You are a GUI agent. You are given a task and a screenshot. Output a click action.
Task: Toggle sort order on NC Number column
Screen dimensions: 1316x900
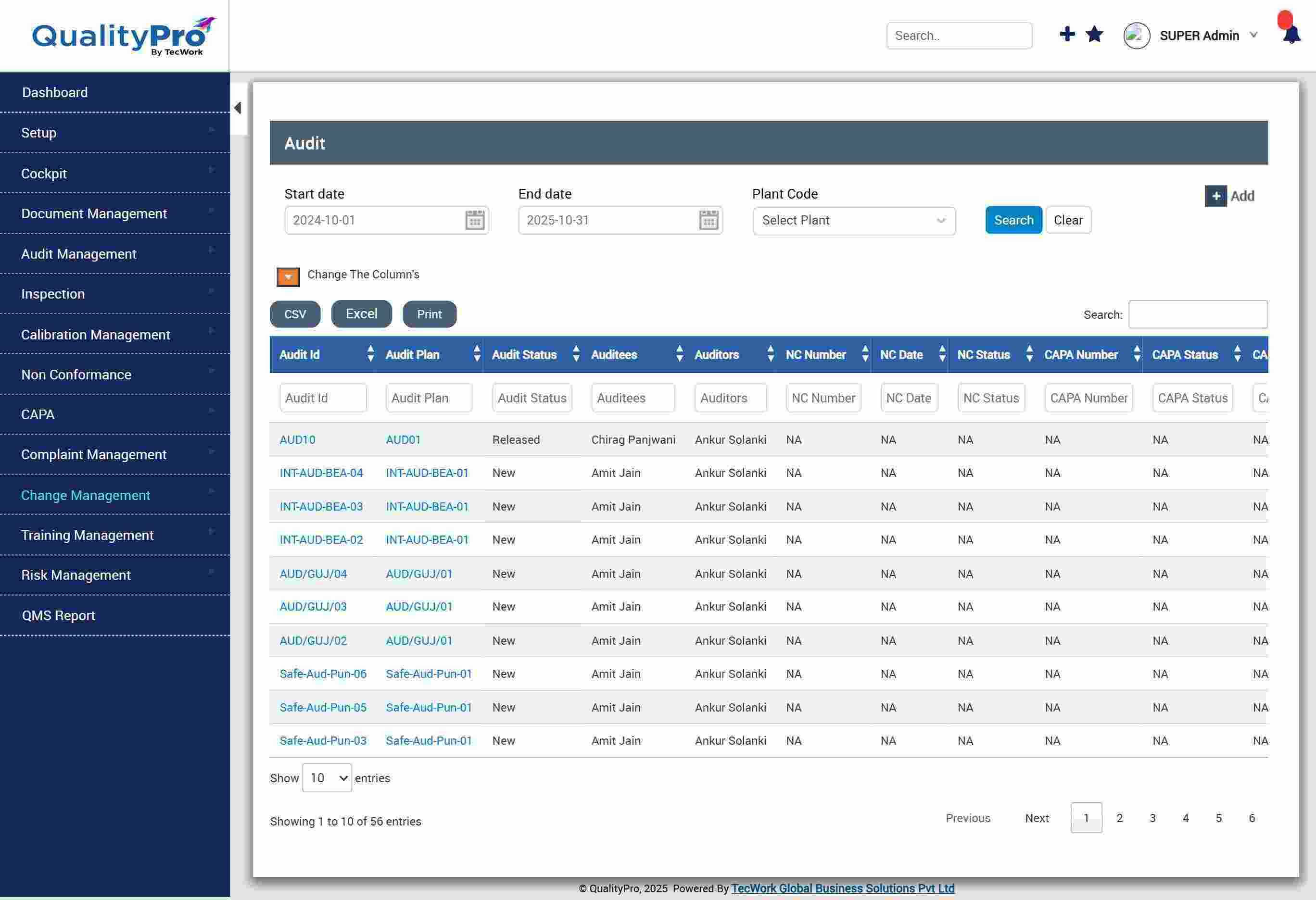865,354
